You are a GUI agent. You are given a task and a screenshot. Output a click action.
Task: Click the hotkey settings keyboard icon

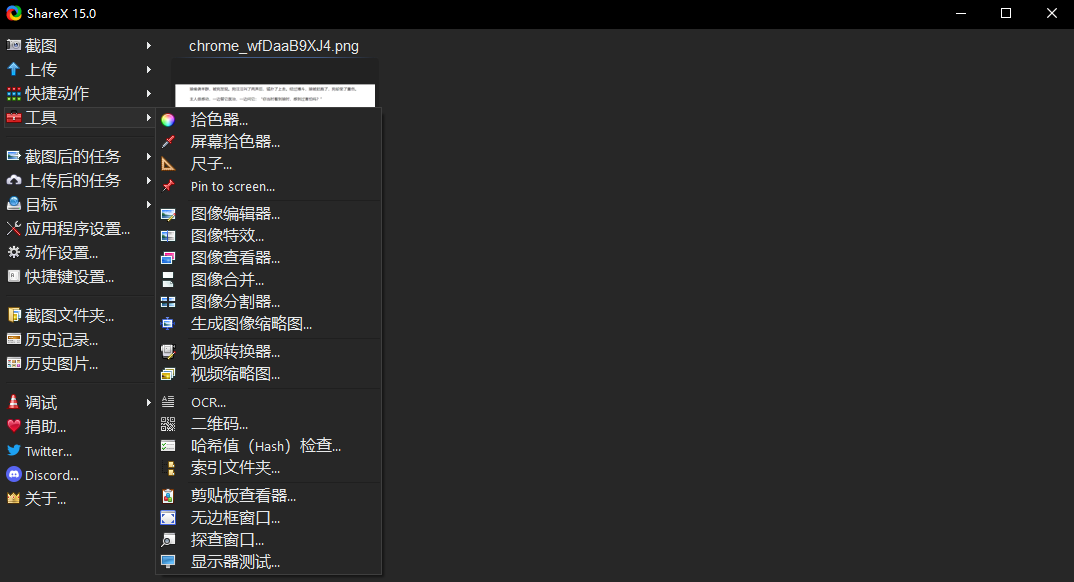point(14,276)
